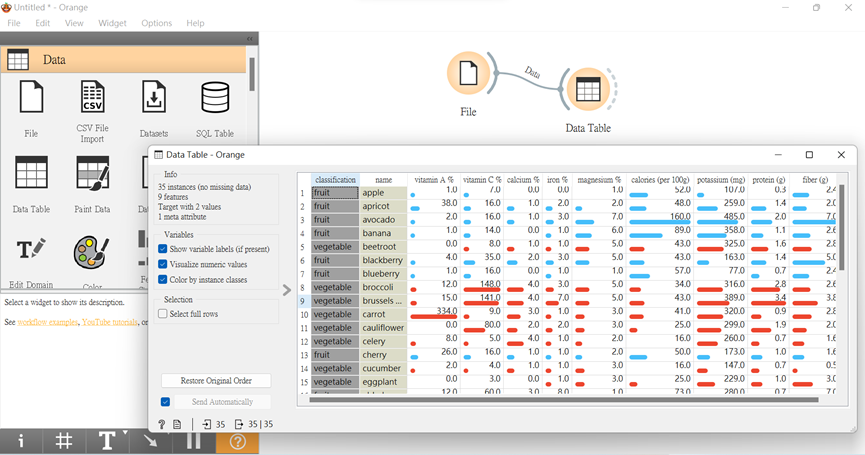
Task: Enable Select full rows checkbox
Action: coord(163,314)
